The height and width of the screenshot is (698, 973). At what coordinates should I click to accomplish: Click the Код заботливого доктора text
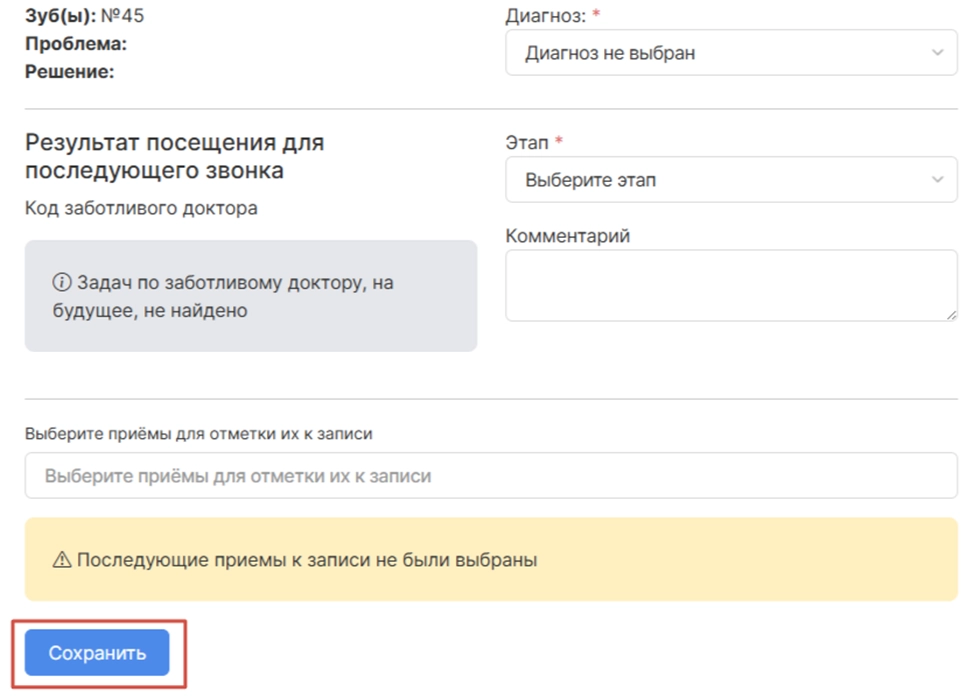pyautogui.click(x=141, y=208)
